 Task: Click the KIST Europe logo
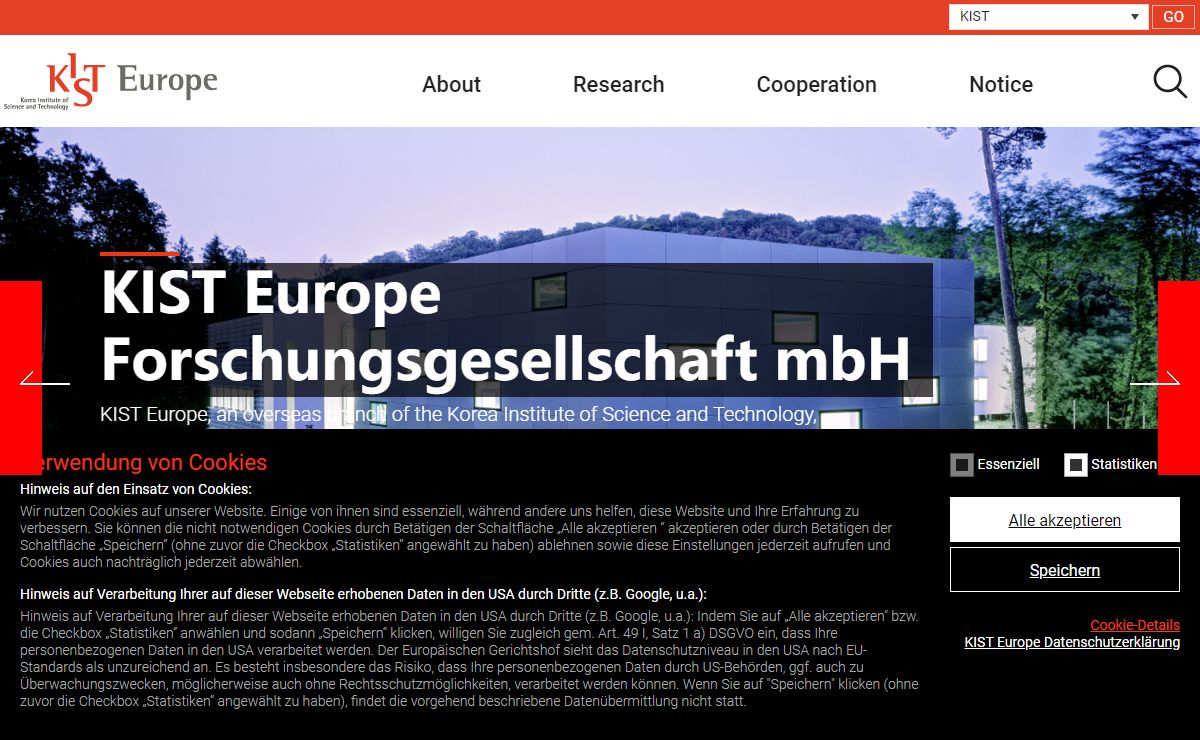pyautogui.click(x=111, y=81)
